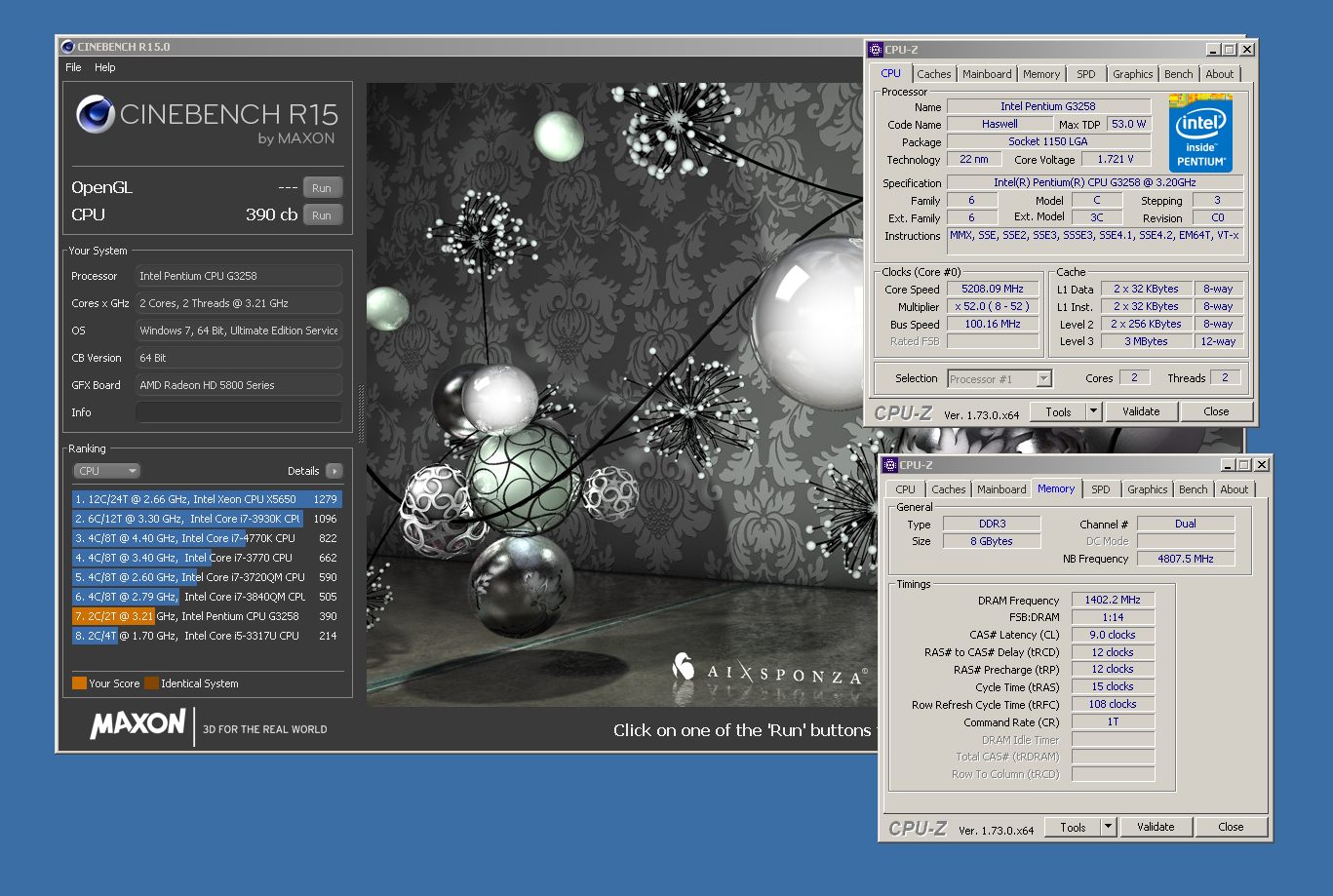Viewport: 1333px width, 896px height.
Task: Select ranking row Intel Xeon CPU X5650
Action: click(x=207, y=499)
